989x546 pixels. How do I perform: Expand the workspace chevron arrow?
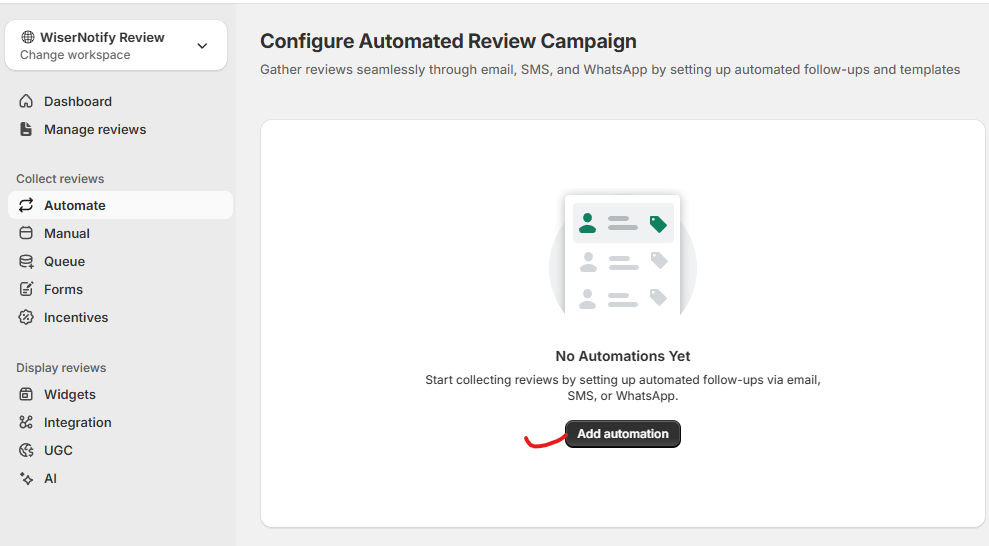point(202,46)
